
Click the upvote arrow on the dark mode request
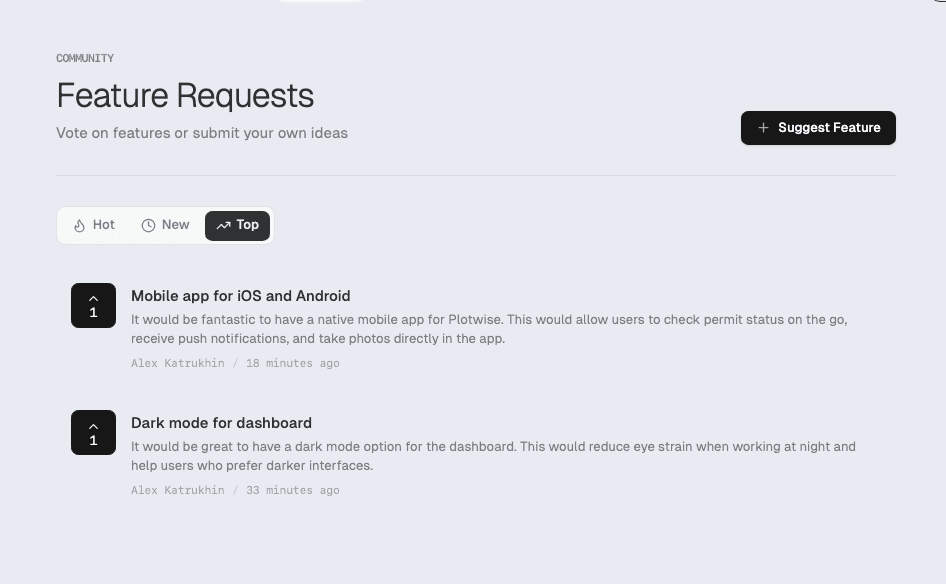click(x=93, y=425)
